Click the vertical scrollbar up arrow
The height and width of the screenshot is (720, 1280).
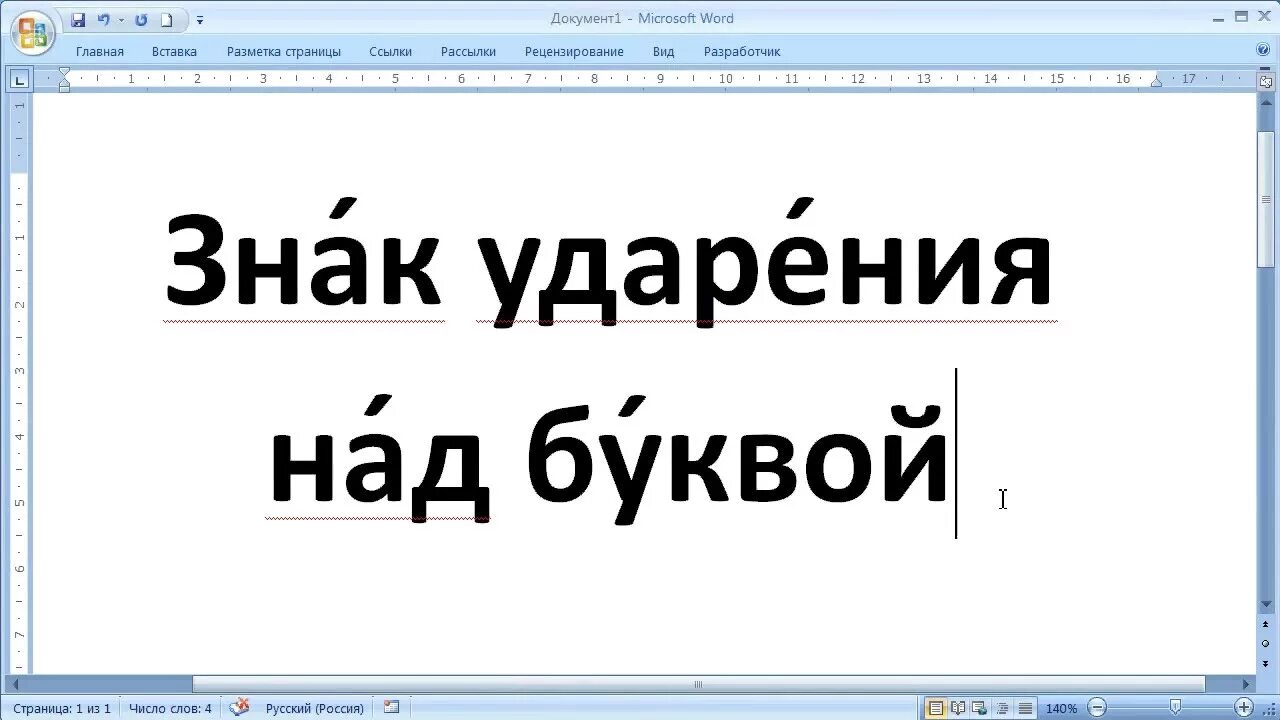[1265, 101]
